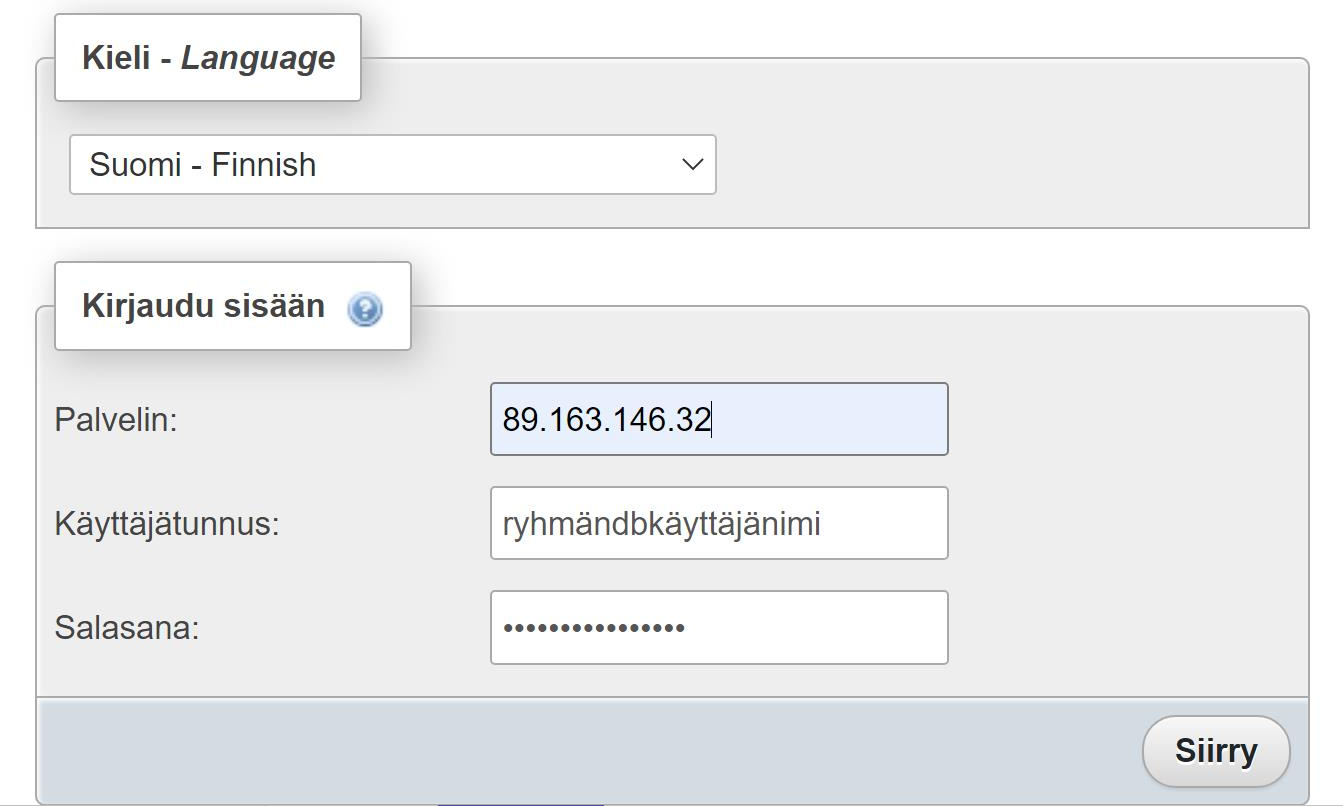
Task: Open the login help question-mark icon
Action: click(365, 309)
